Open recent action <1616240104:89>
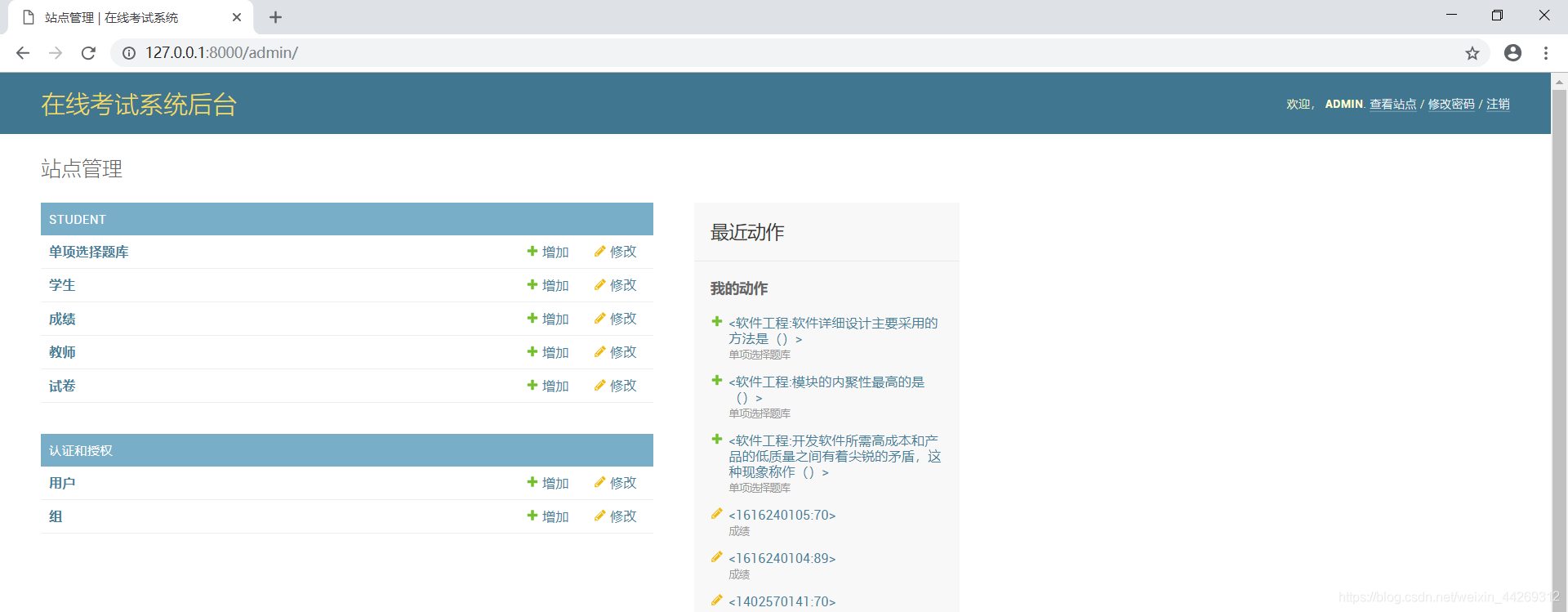Image resolution: width=1568 pixels, height=612 pixels. coord(782,558)
